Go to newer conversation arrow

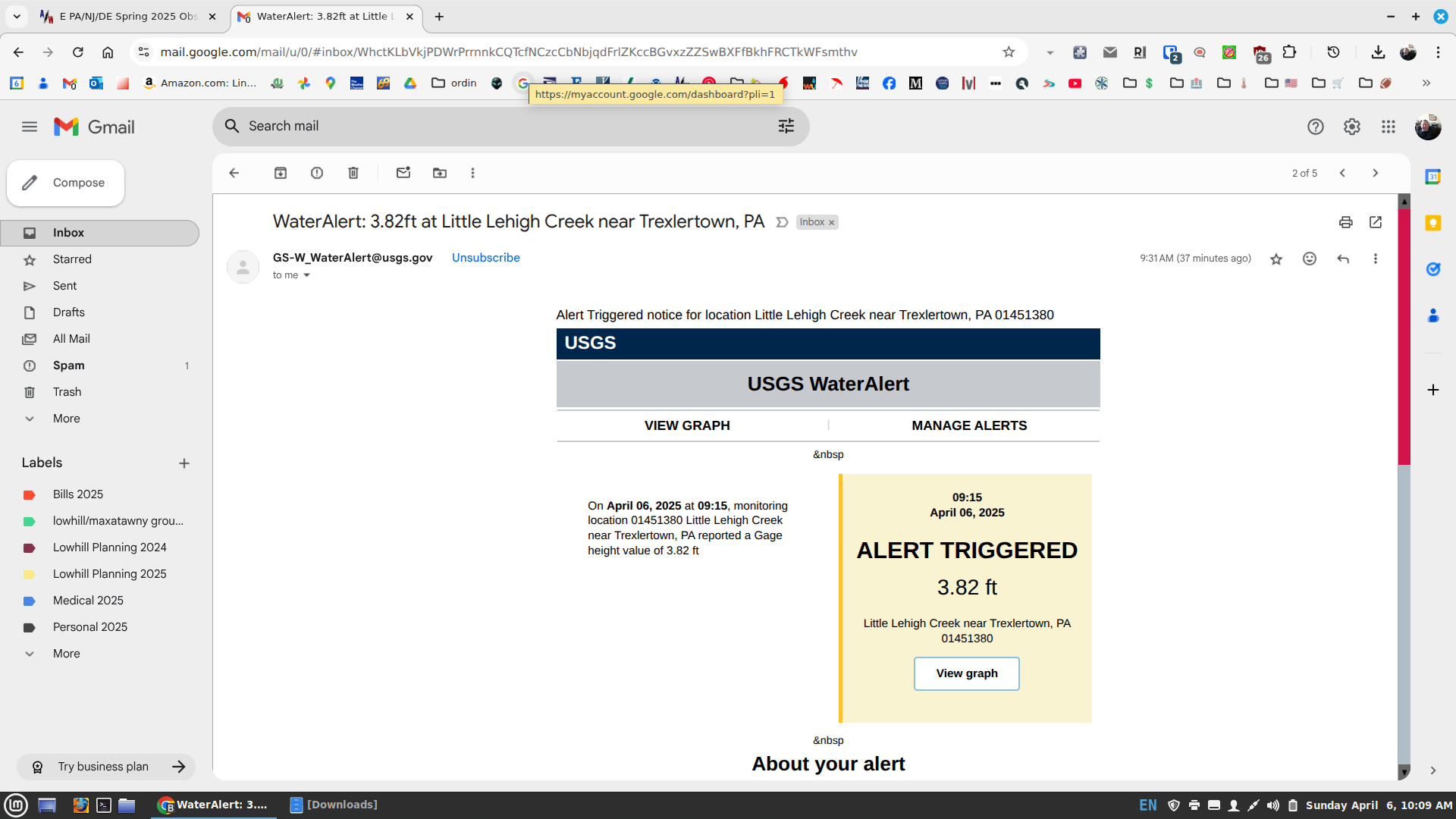tap(1342, 173)
